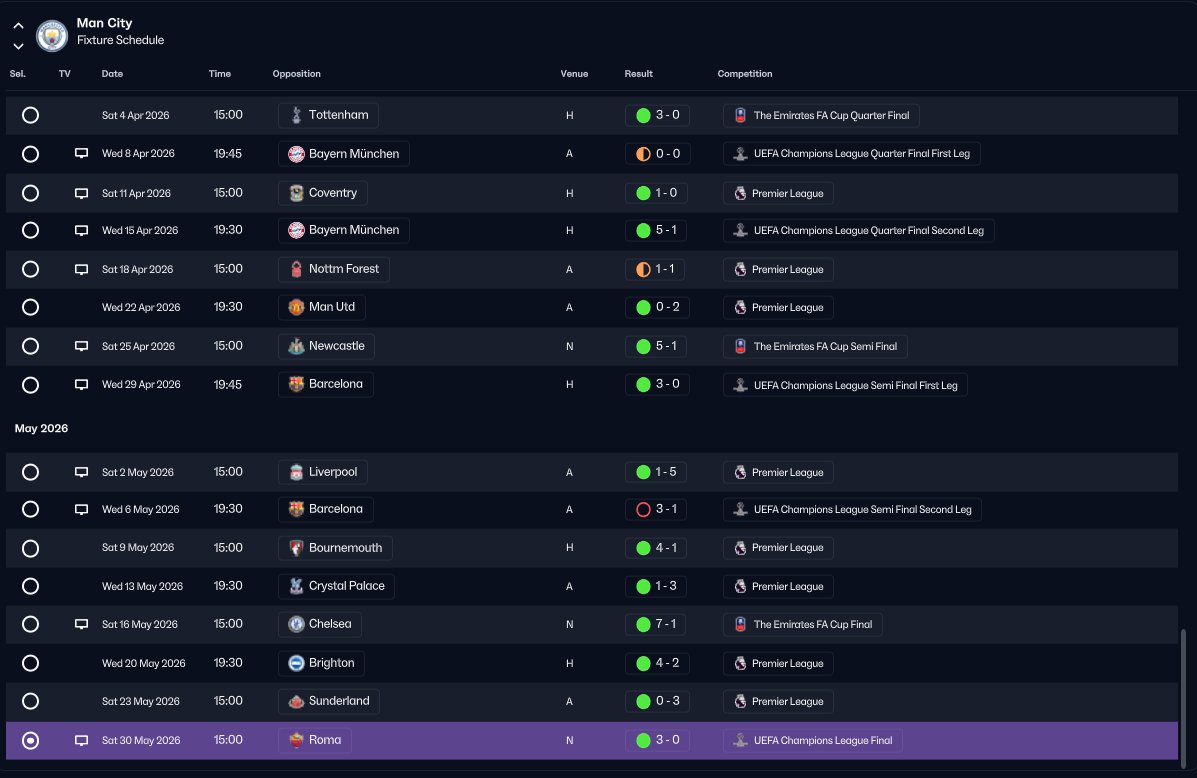Click the up chevron next to Man City
Image resolution: width=1197 pixels, height=778 pixels.
[x=18, y=26]
